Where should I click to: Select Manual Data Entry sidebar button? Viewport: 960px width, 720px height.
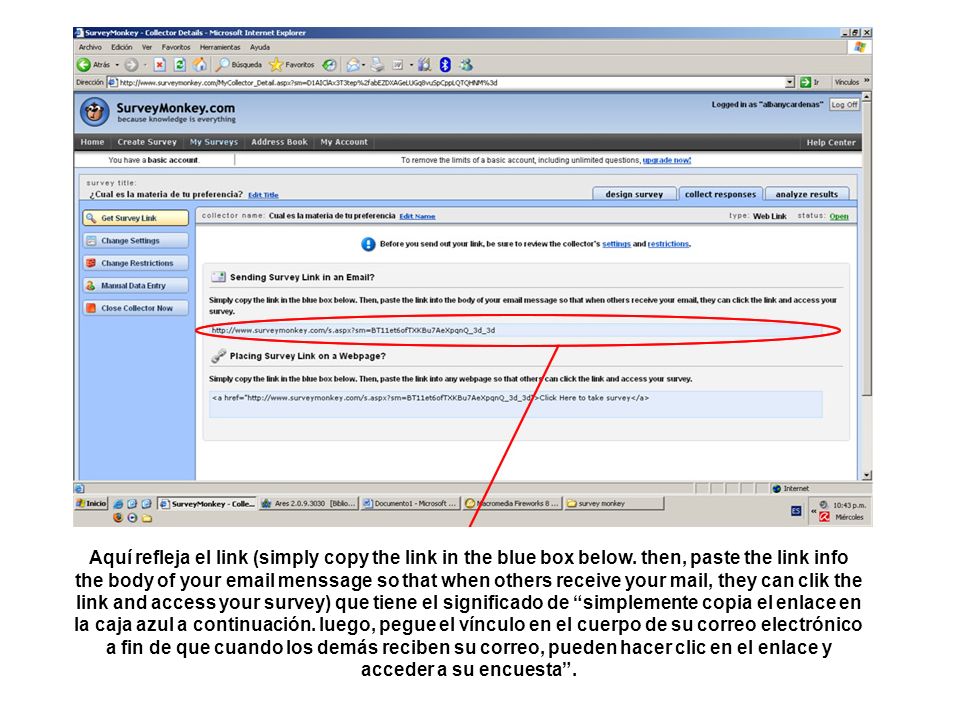coord(135,286)
